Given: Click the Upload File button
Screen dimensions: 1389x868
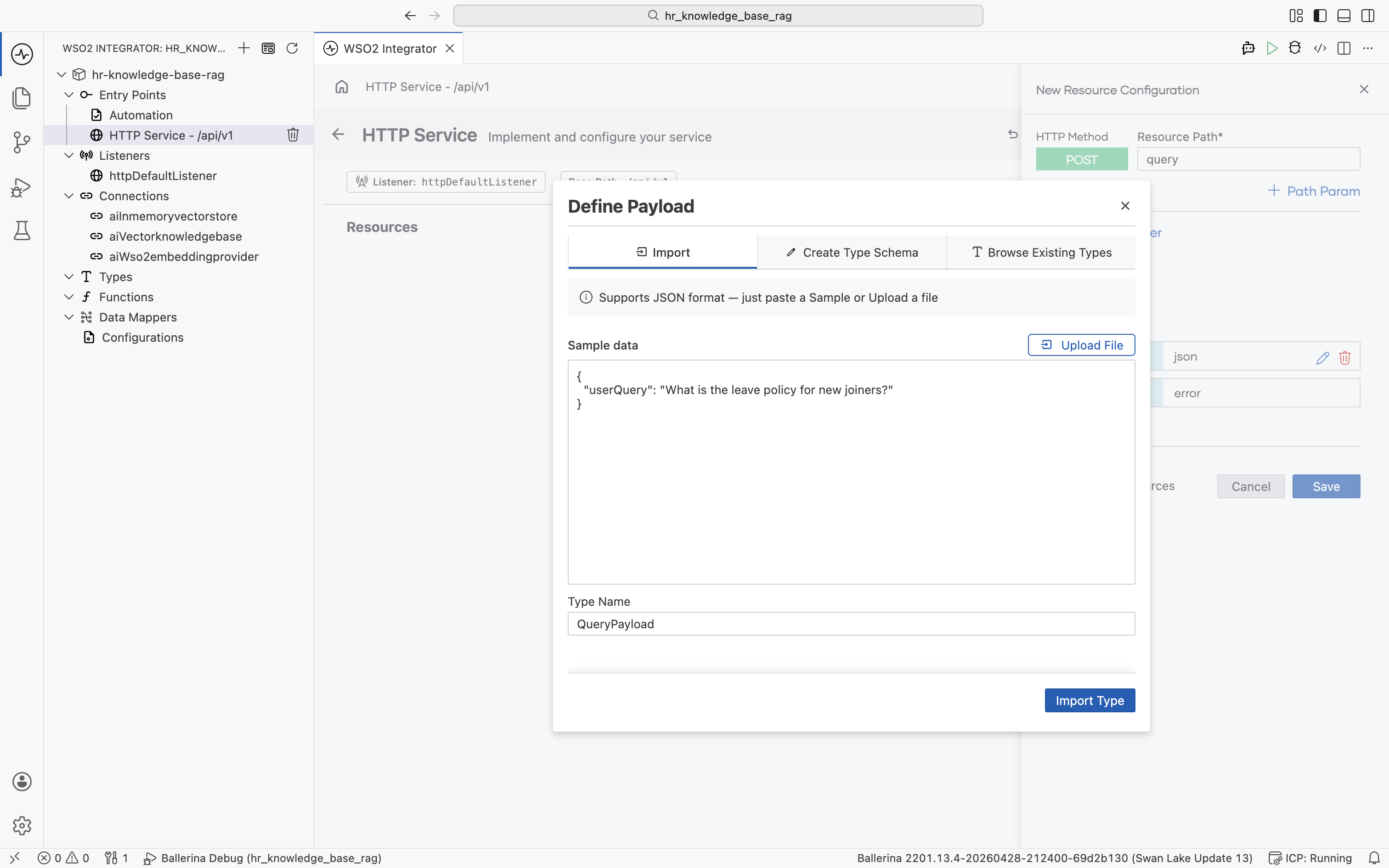Looking at the screenshot, I should click(x=1081, y=345).
